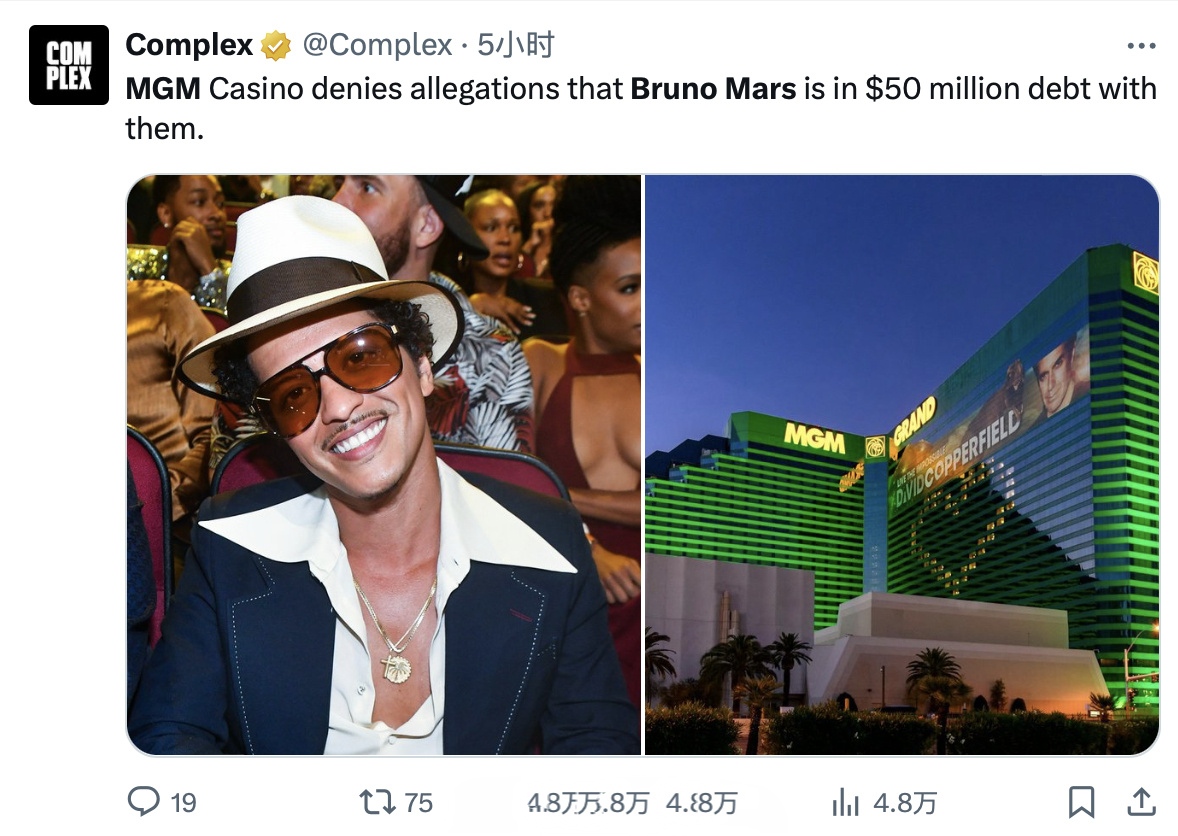Click the retweet count 75
Screen dimensions: 1178x836
pos(419,803)
